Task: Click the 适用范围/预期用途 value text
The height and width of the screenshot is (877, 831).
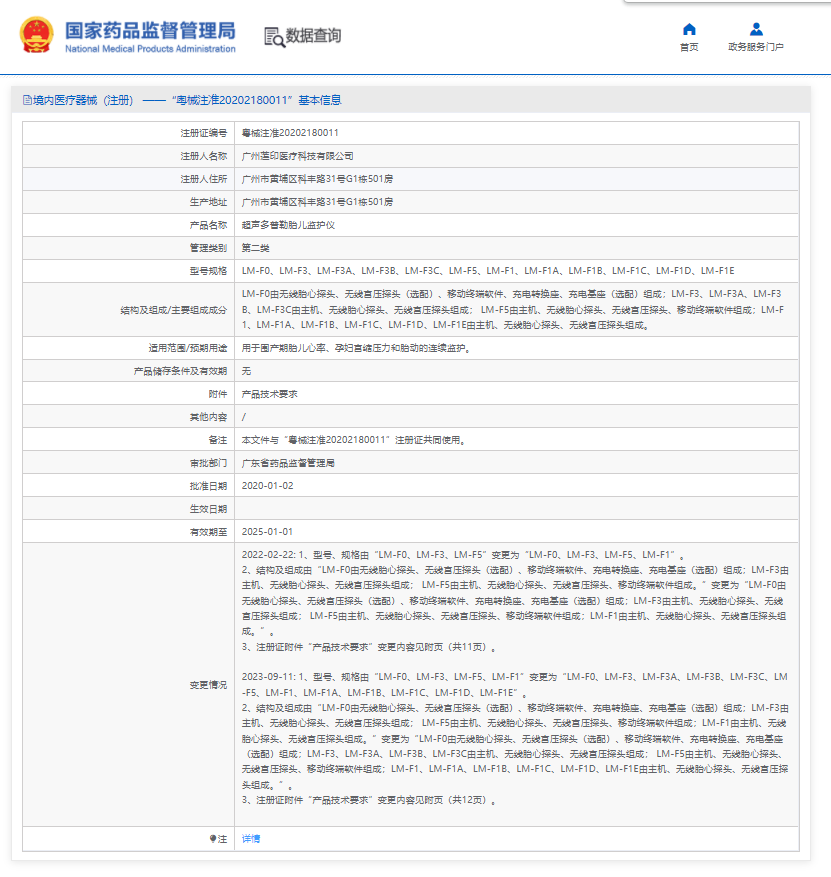Action: [x=356, y=348]
